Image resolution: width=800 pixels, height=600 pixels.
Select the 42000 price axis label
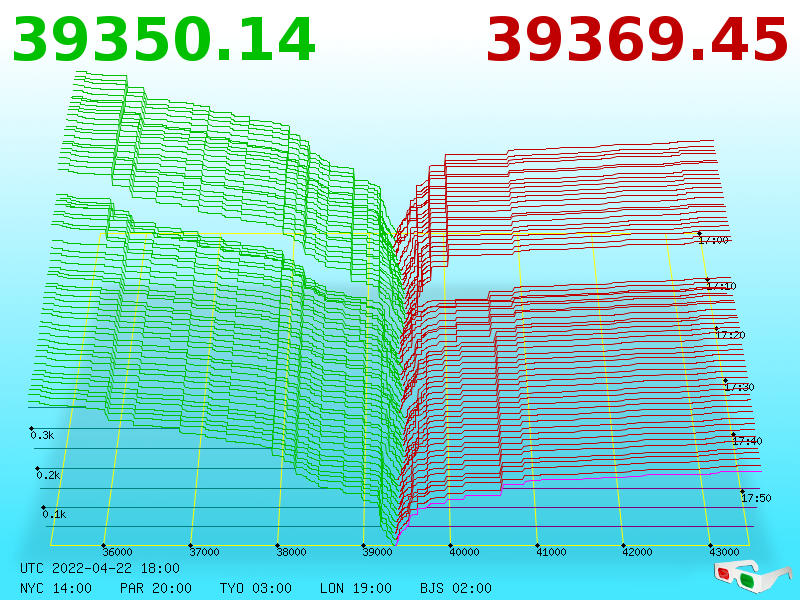point(637,552)
